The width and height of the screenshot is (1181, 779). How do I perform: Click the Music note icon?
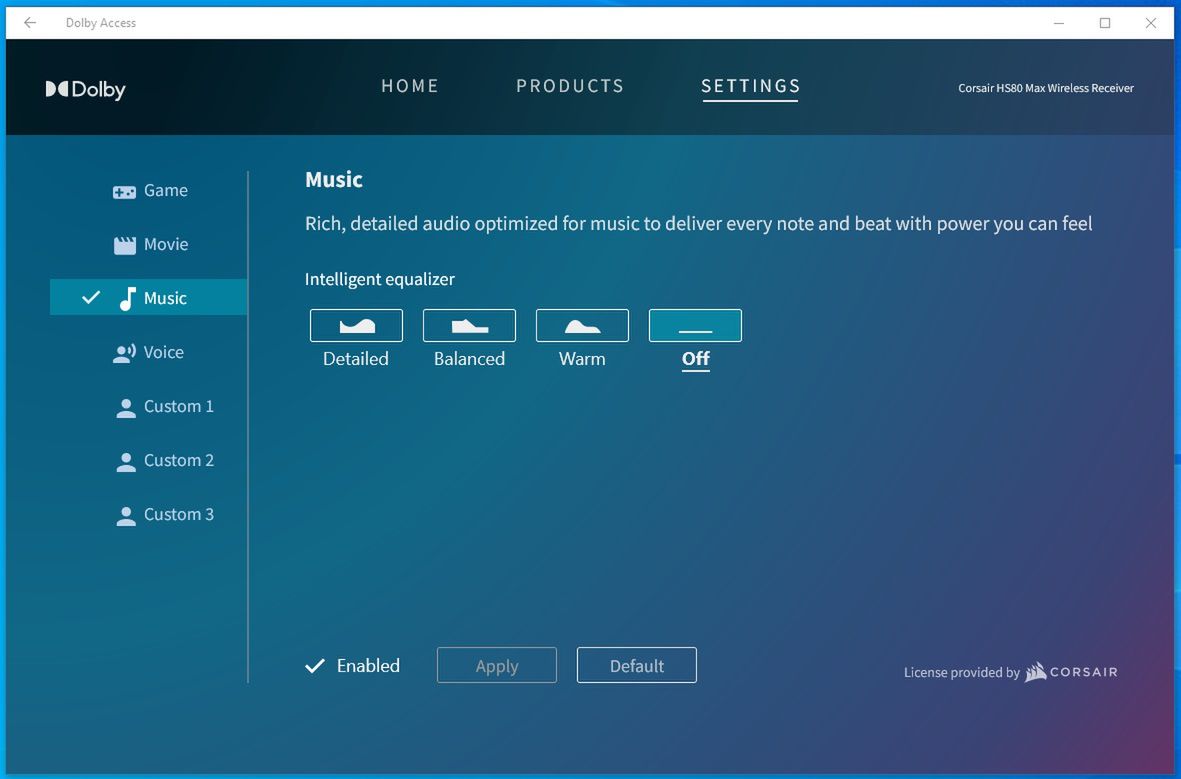128,298
